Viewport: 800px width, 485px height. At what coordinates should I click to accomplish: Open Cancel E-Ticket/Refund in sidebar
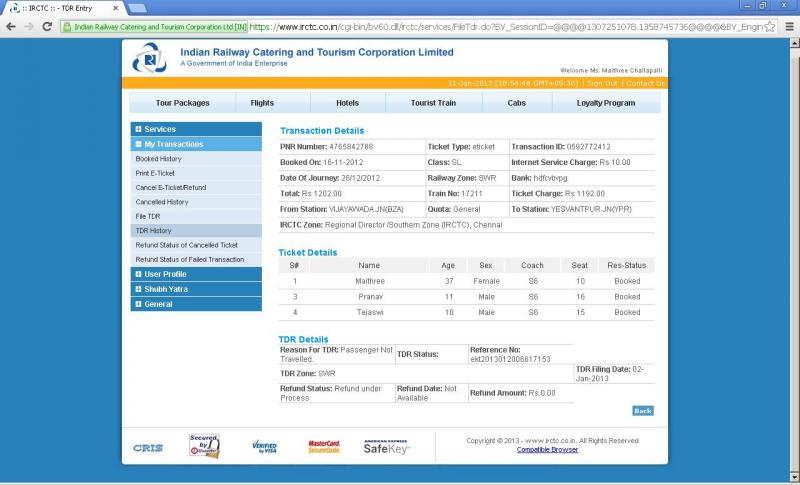[196, 188]
